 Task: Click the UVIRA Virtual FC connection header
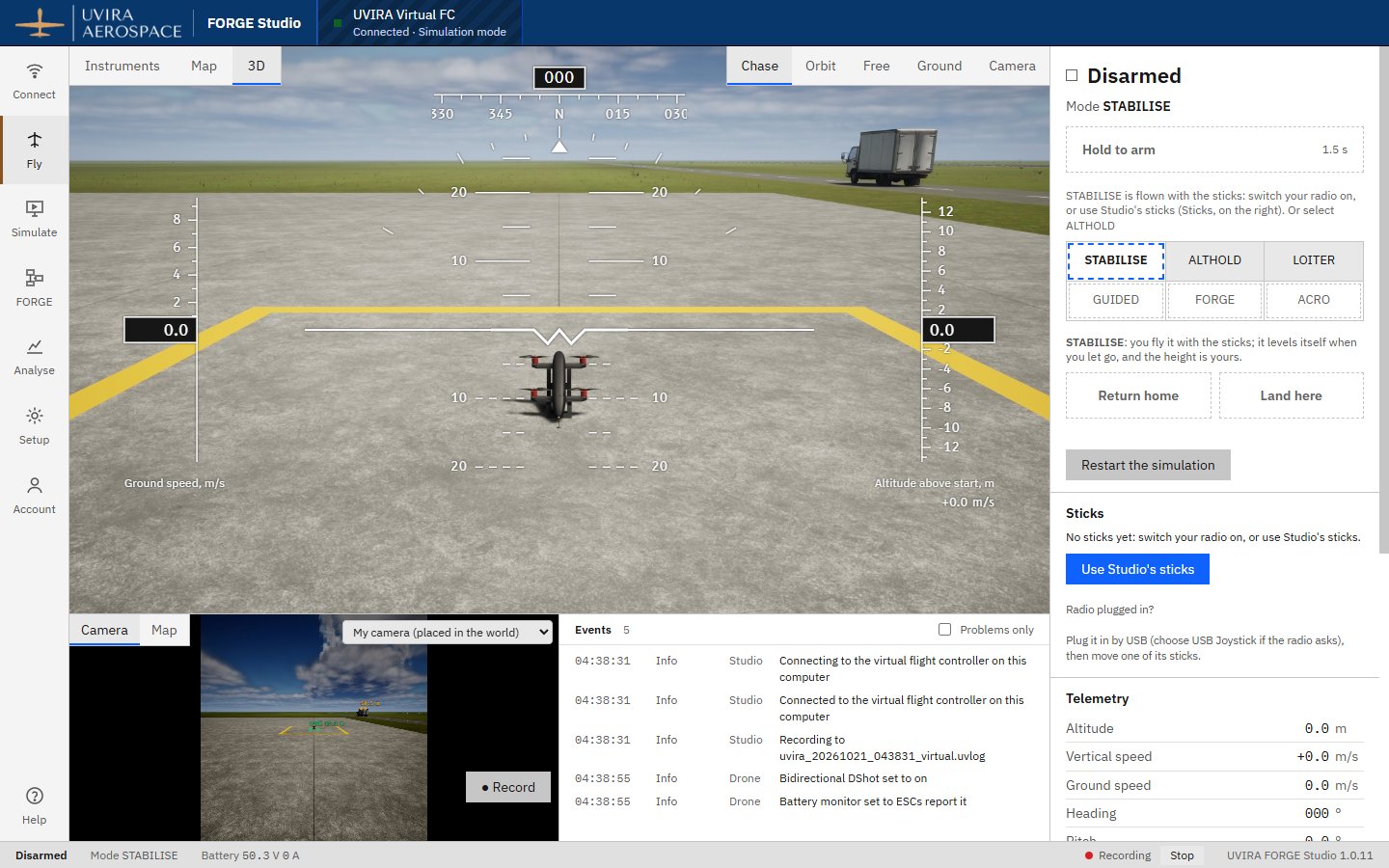pyautogui.click(x=420, y=23)
